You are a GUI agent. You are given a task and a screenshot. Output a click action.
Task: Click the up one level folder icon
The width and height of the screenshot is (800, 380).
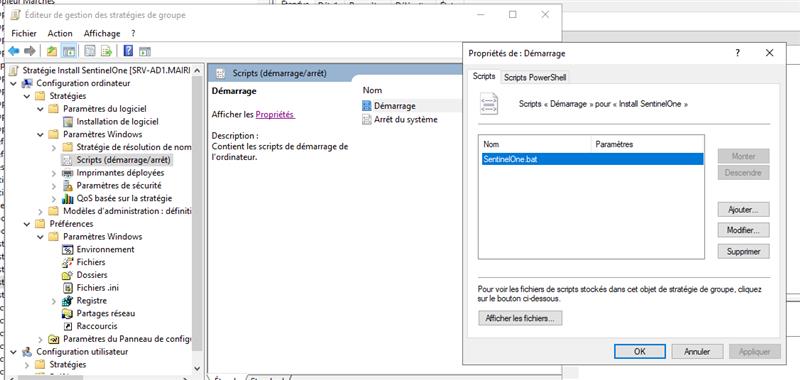click(x=52, y=51)
